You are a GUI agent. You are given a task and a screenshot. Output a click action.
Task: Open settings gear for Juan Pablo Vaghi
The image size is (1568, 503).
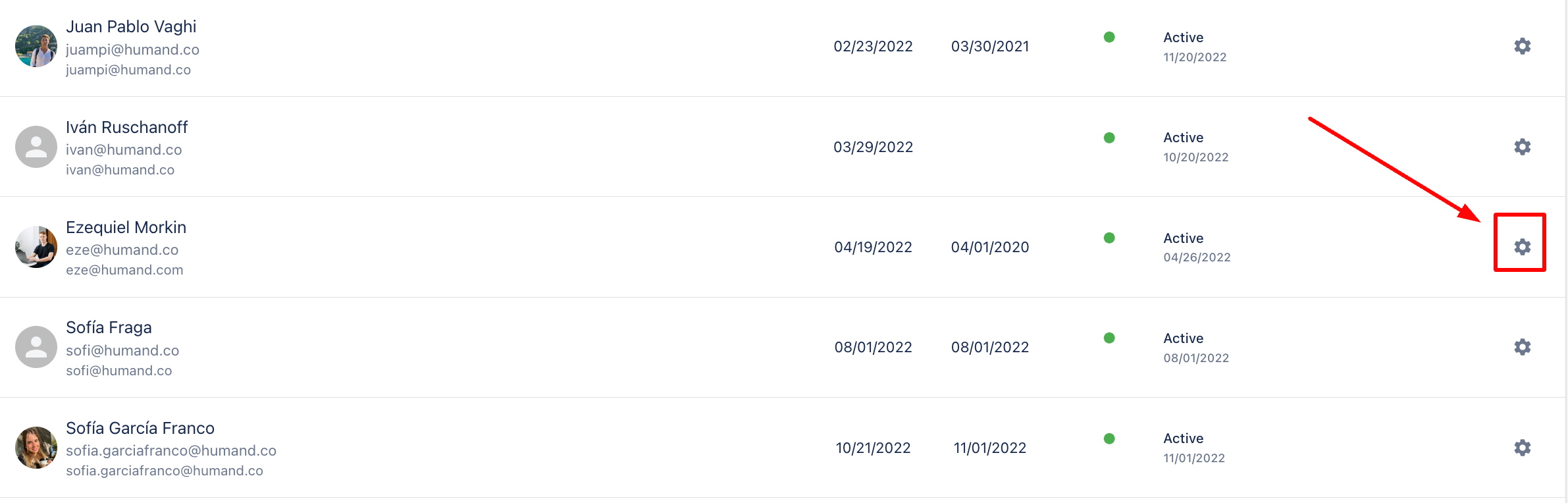pyautogui.click(x=1522, y=46)
